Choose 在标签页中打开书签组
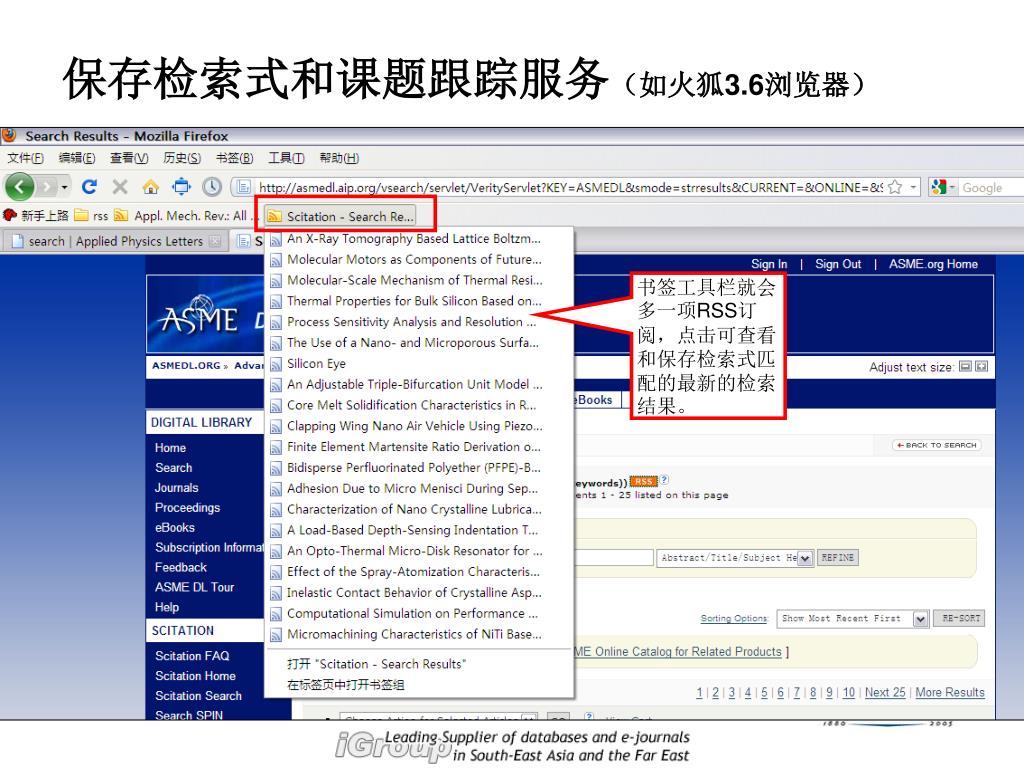 point(345,685)
